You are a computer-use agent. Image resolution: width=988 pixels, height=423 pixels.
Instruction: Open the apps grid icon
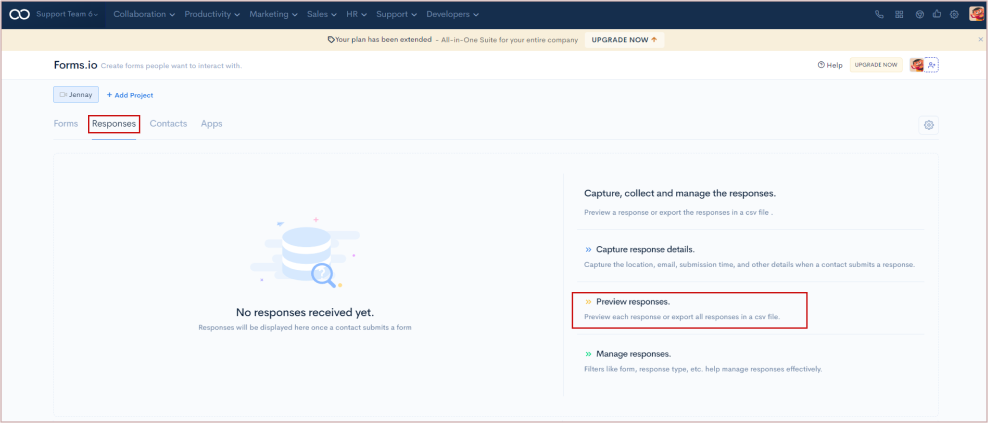(x=899, y=15)
